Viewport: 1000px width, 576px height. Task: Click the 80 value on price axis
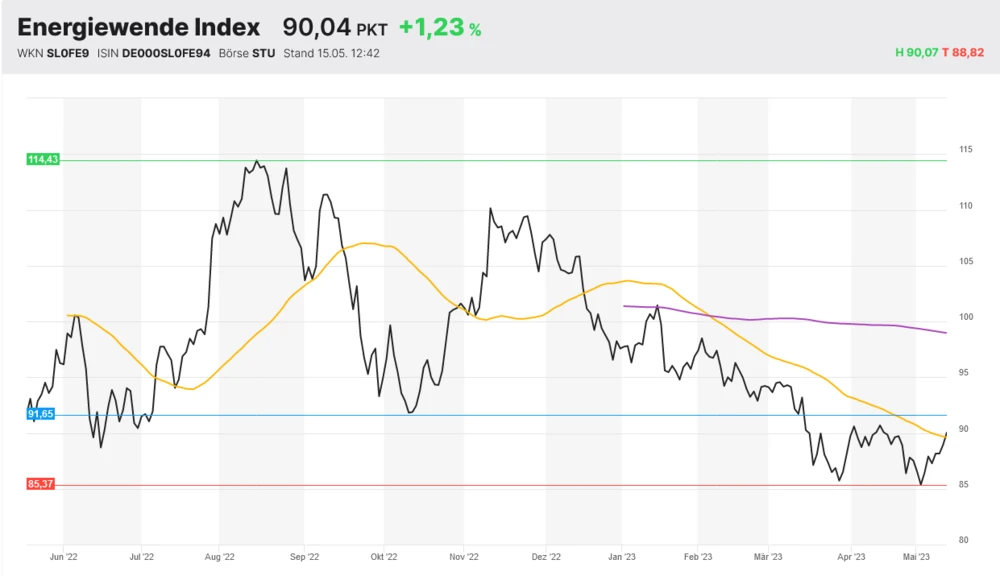pos(965,540)
